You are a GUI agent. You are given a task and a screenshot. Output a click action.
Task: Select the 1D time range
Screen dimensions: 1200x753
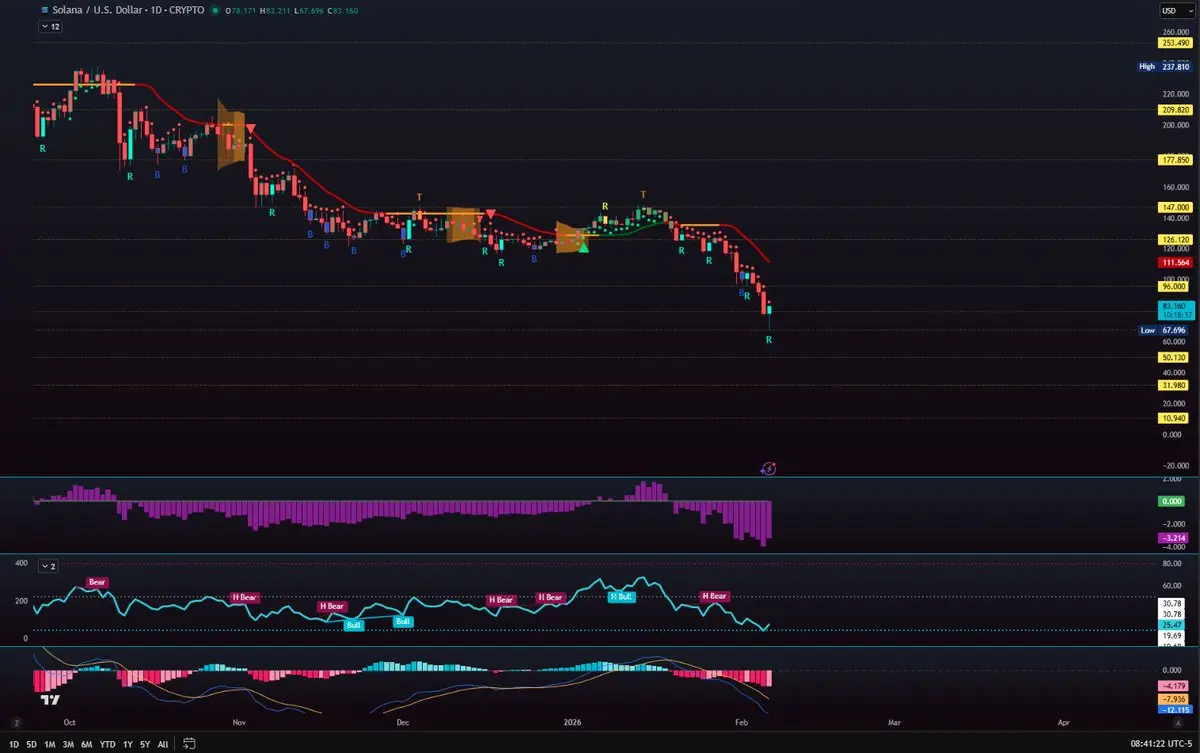tap(15, 744)
